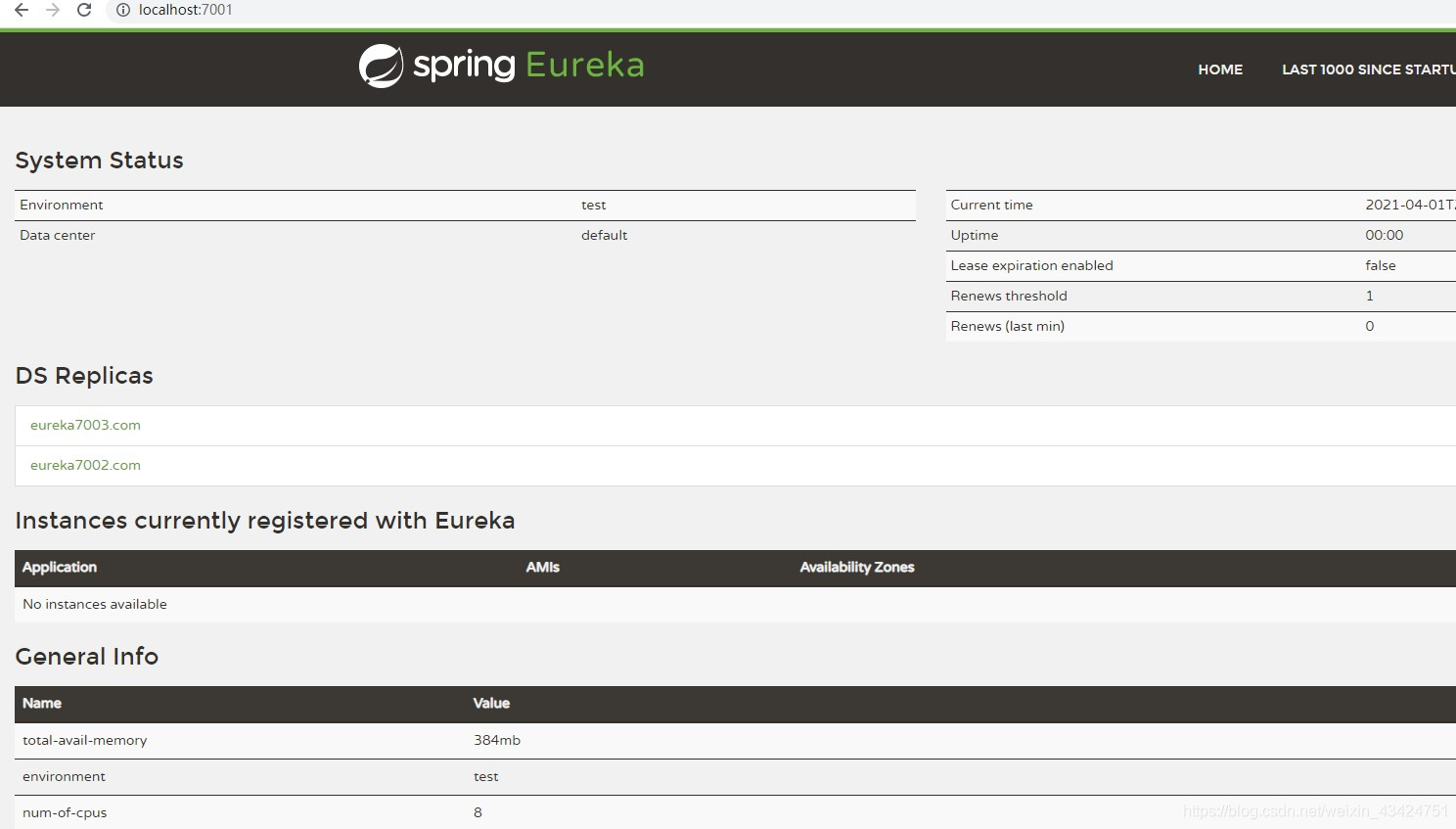Click the Renews threshold label

click(x=1009, y=296)
